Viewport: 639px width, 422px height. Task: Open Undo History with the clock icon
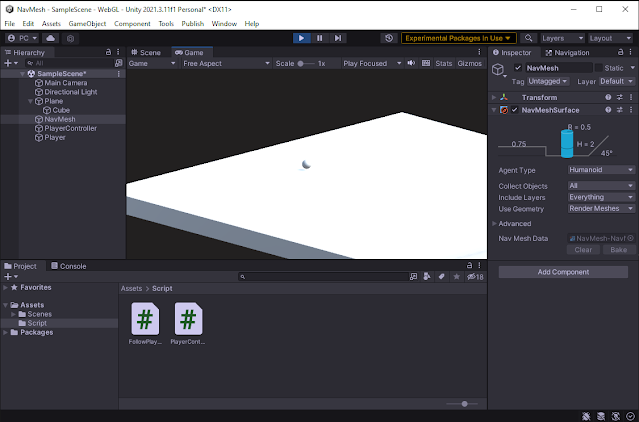pyautogui.click(x=389, y=38)
